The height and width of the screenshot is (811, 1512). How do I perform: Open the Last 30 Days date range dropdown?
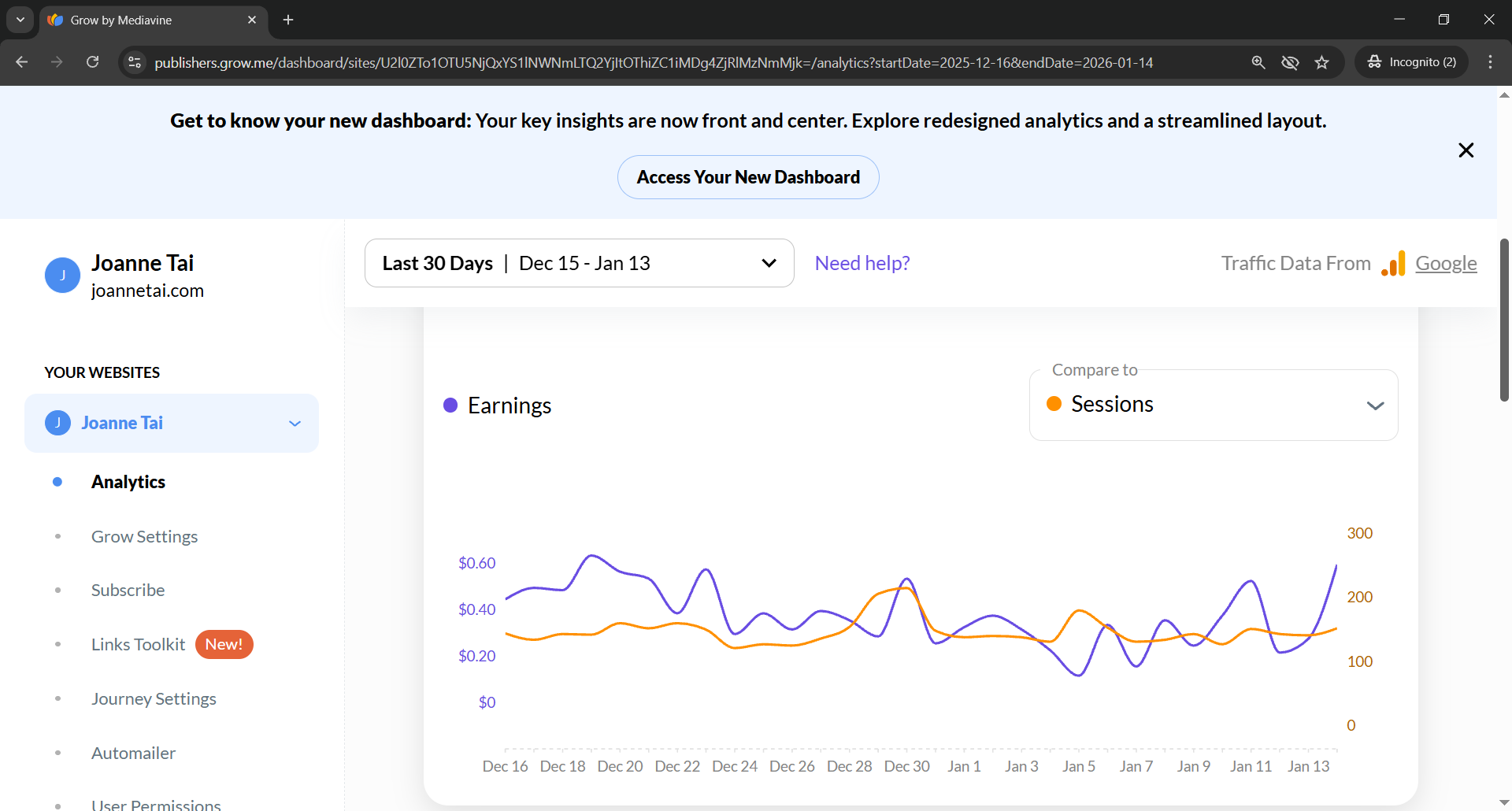(579, 263)
